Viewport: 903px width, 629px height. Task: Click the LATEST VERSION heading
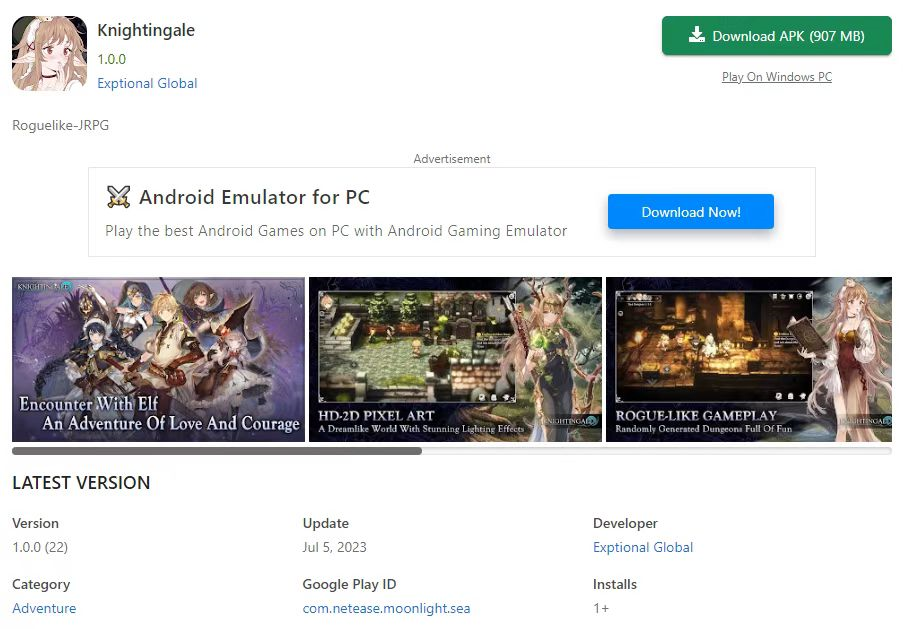(81, 483)
